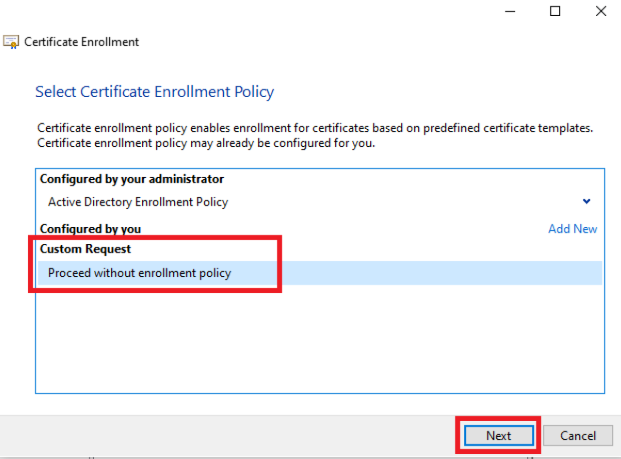Click description line about predefined certificate templates
The height and width of the screenshot is (459, 621).
[x=315, y=128]
